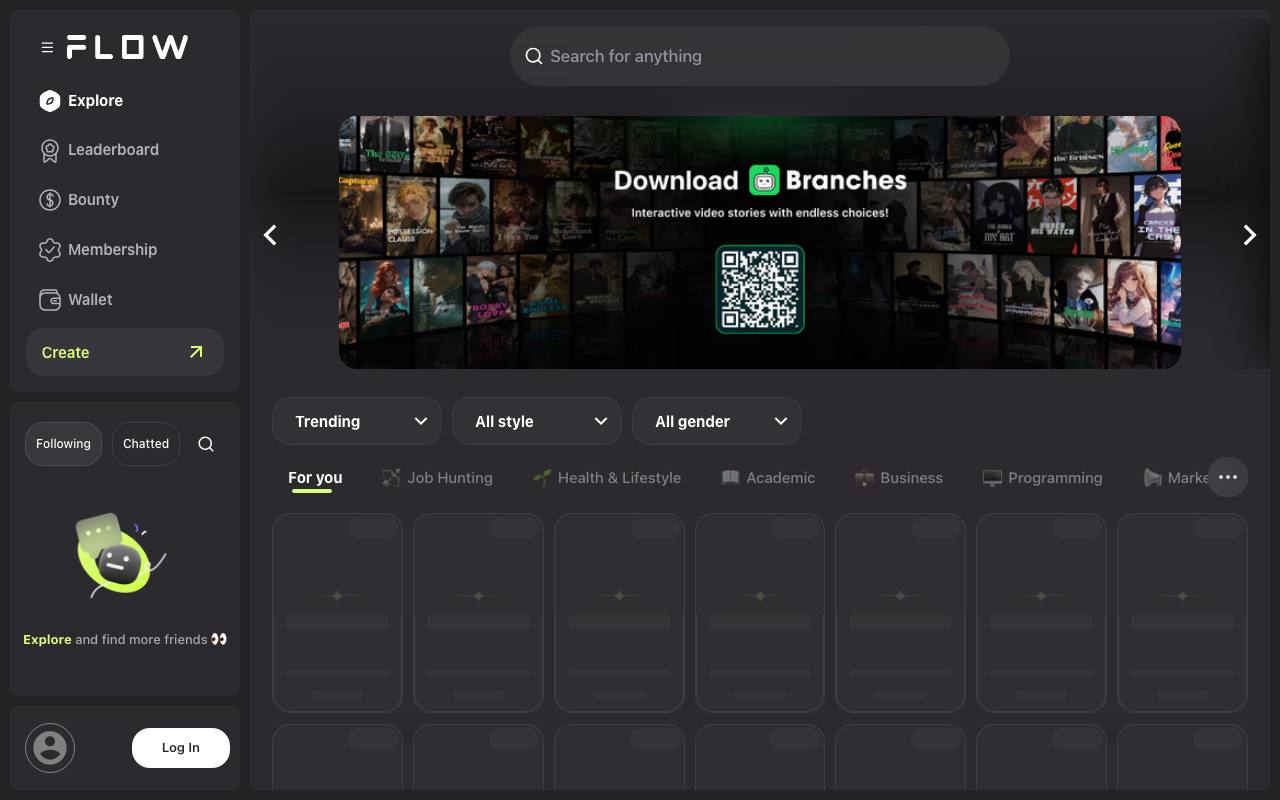Image resolution: width=1280 pixels, height=800 pixels.
Task: Go to next banner slide
Action: pos(1249,235)
